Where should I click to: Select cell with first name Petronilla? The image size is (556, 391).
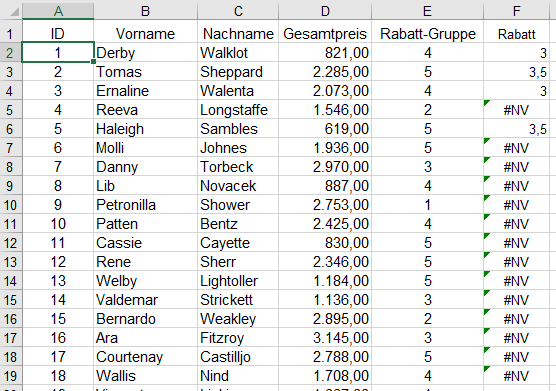[x=145, y=205]
